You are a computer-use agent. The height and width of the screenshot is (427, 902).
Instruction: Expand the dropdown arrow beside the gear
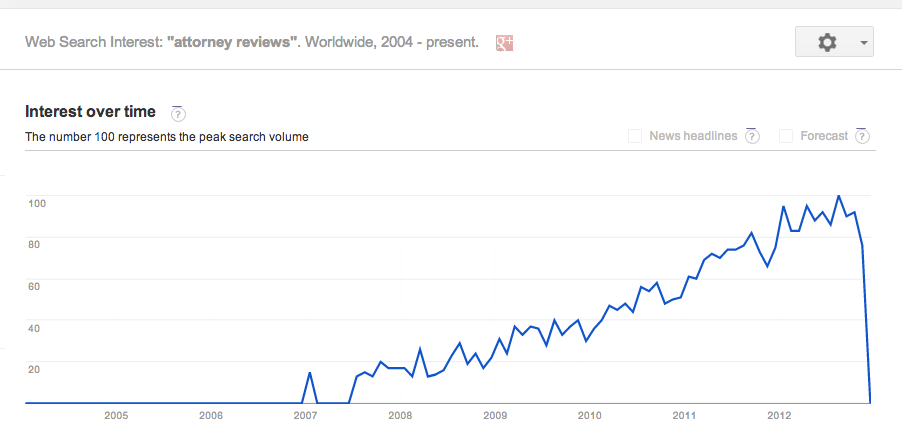pyautogui.click(x=862, y=43)
